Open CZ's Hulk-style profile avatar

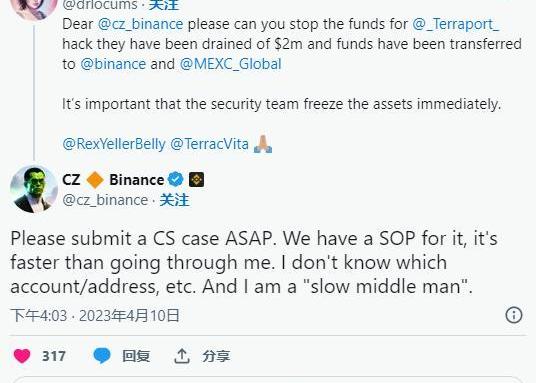click(34, 189)
